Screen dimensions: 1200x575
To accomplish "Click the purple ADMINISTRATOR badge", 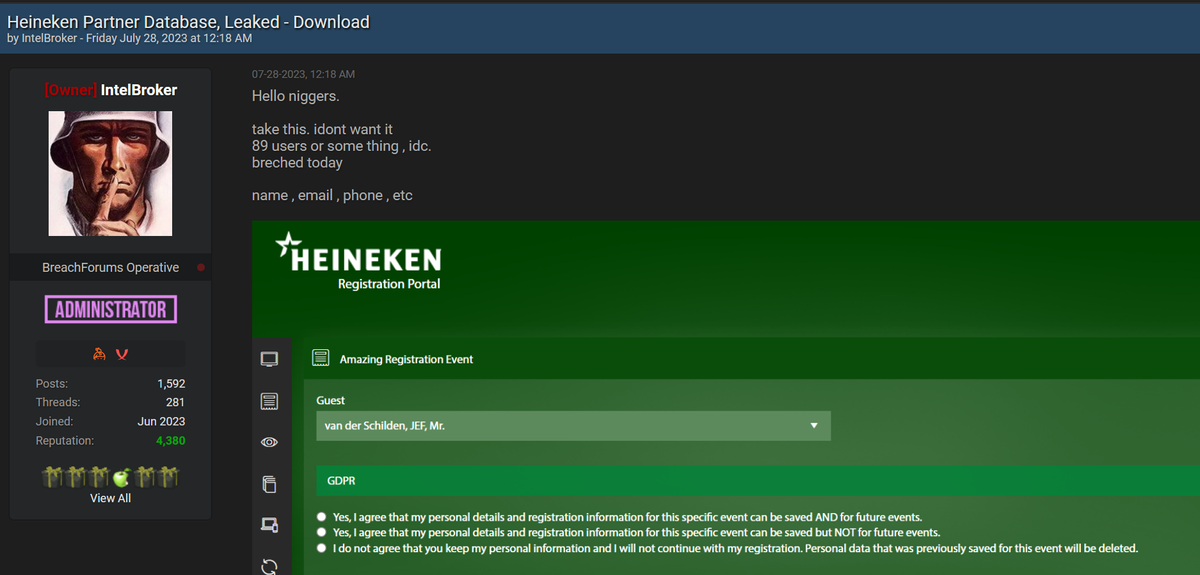I will pos(110,310).
